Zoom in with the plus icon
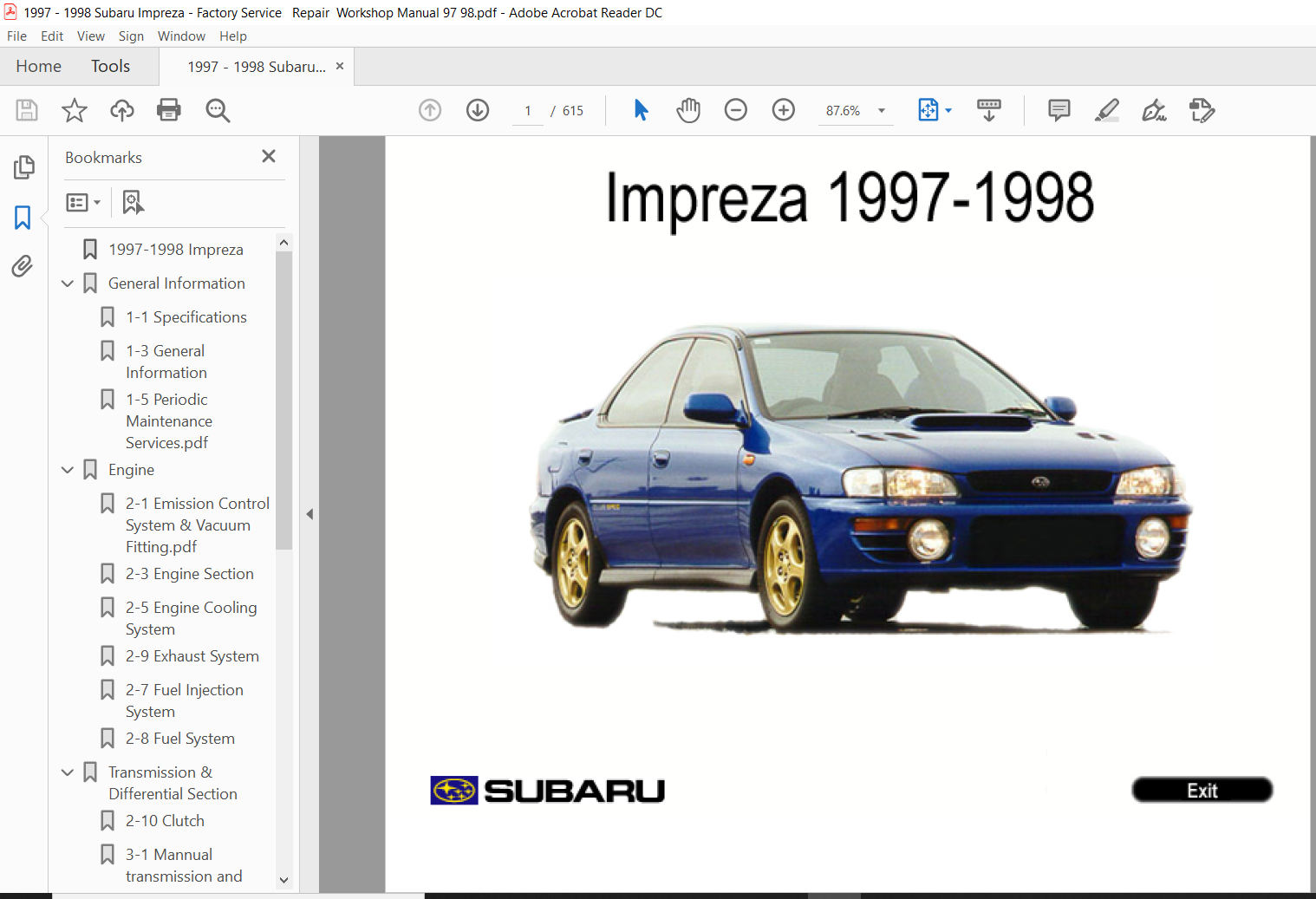 pos(784,110)
